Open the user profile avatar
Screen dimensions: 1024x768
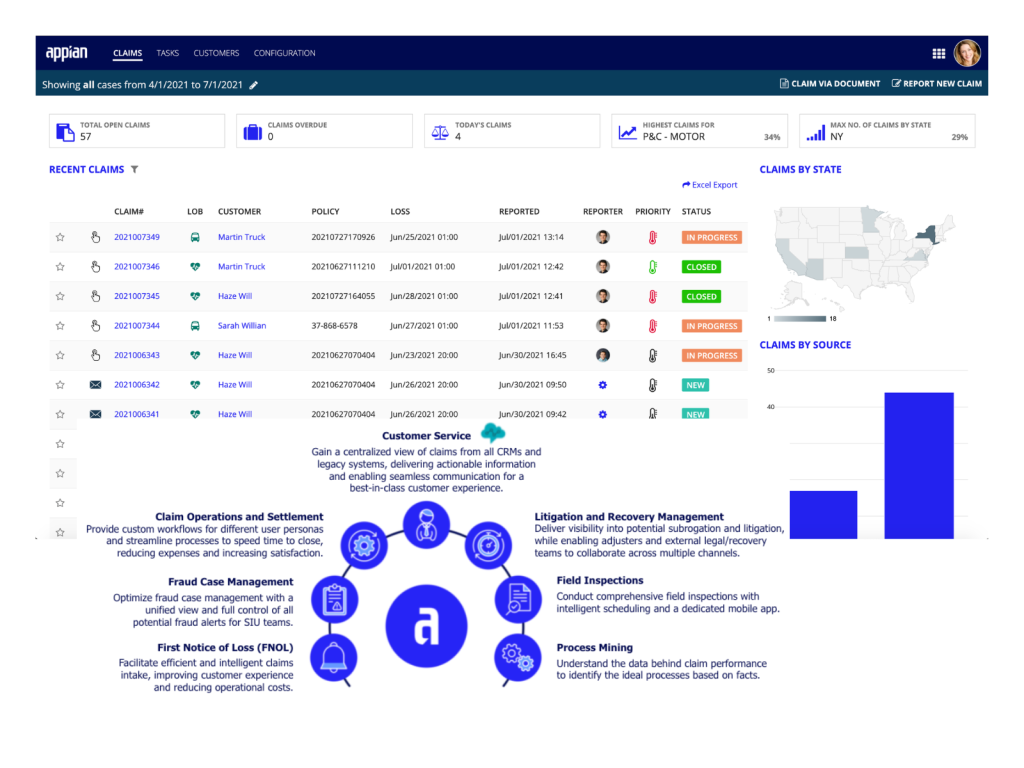click(x=967, y=53)
